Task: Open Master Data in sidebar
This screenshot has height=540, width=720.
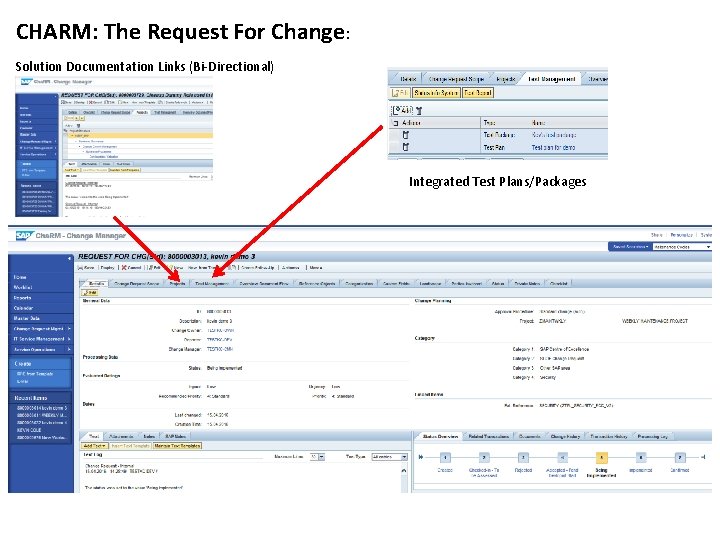Action: coord(26,318)
